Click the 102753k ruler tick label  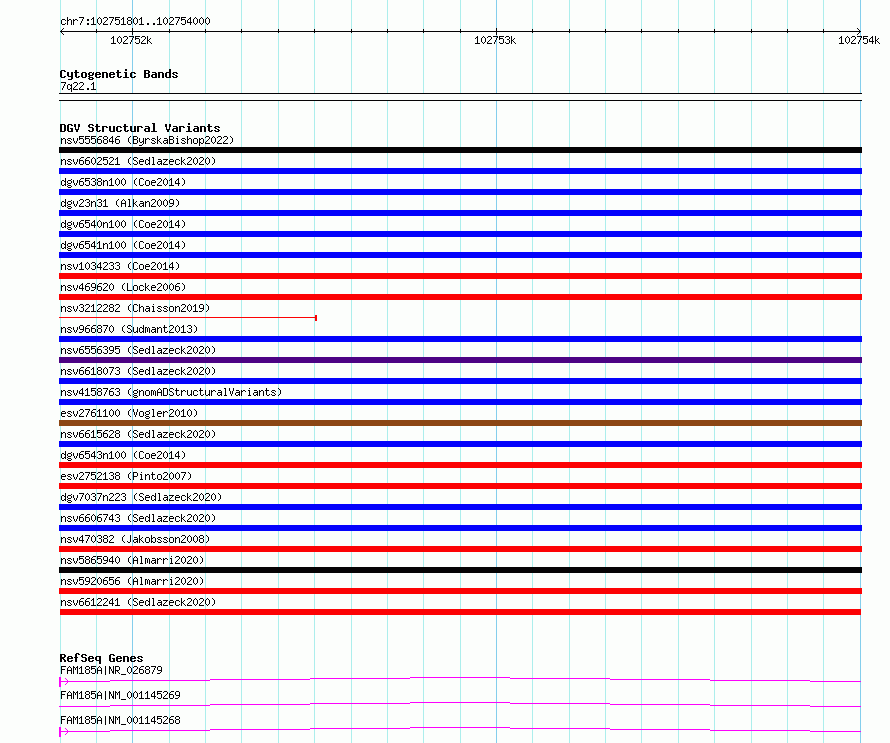(495, 40)
